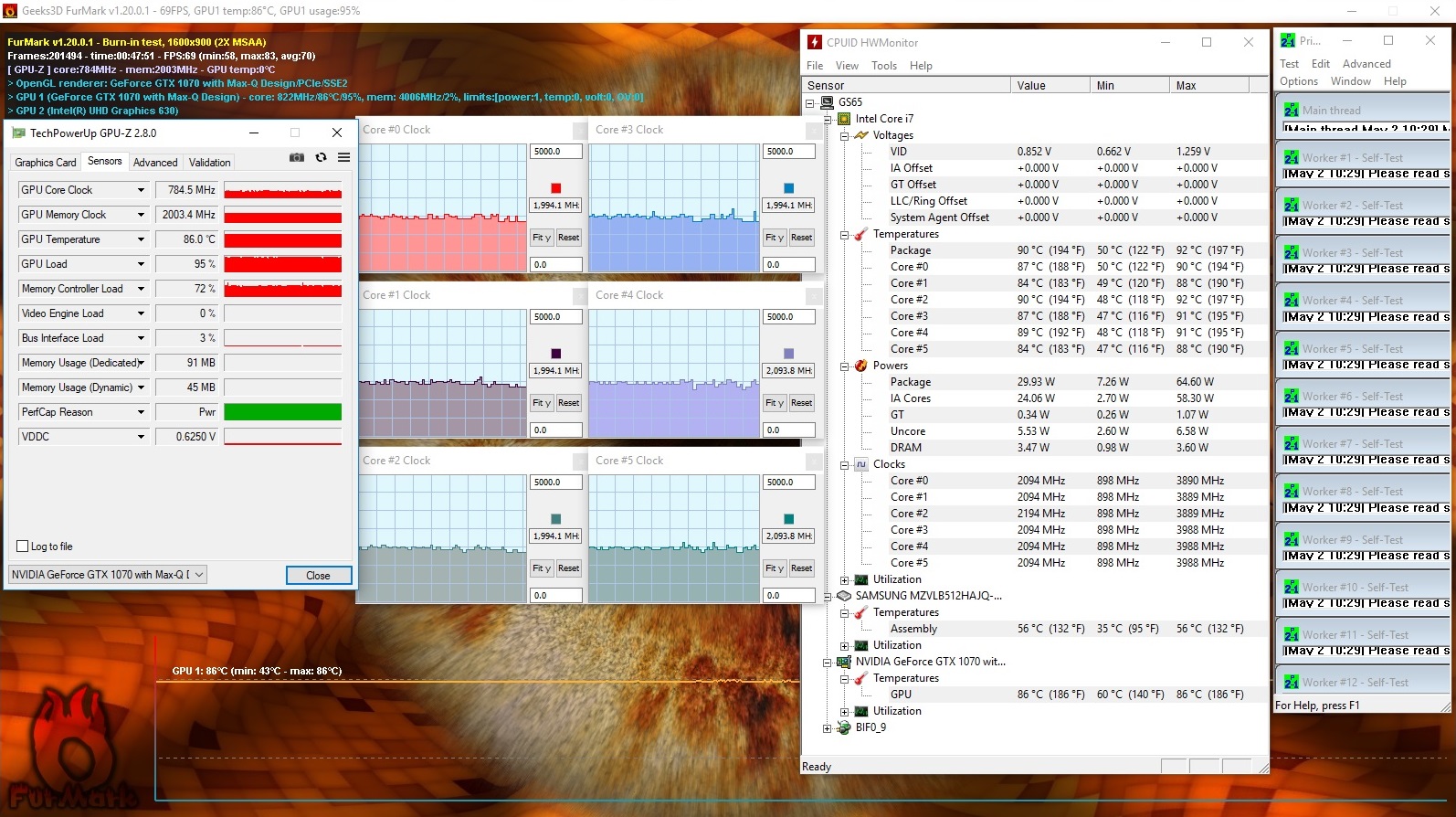Click the Prime95 title bar icon

[1288, 40]
